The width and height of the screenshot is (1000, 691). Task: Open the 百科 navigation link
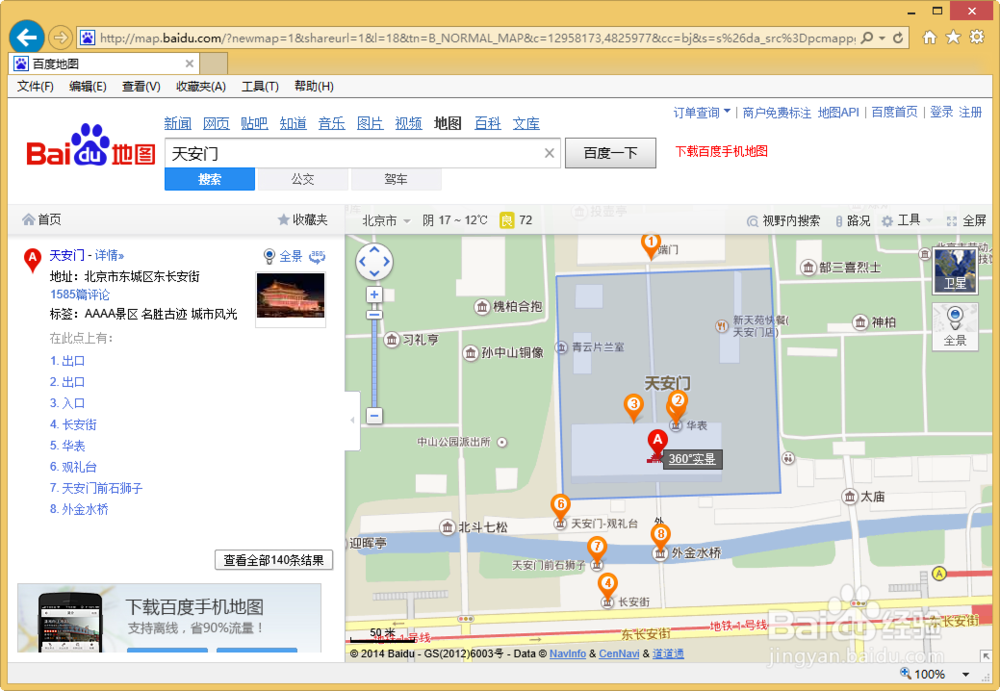click(x=488, y=123)
